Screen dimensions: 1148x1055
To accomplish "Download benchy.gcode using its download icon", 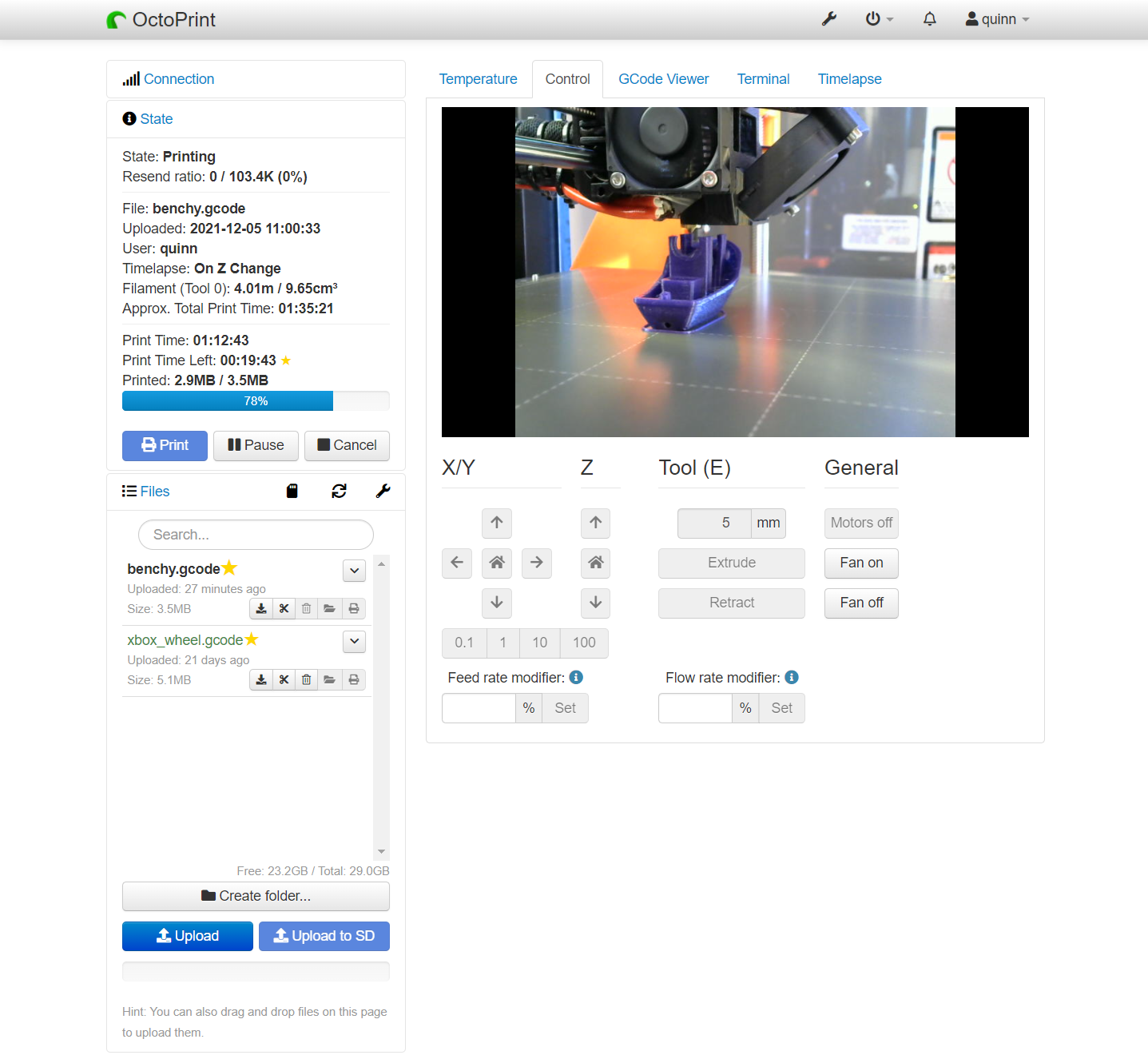I will click(x=261, y=608).
